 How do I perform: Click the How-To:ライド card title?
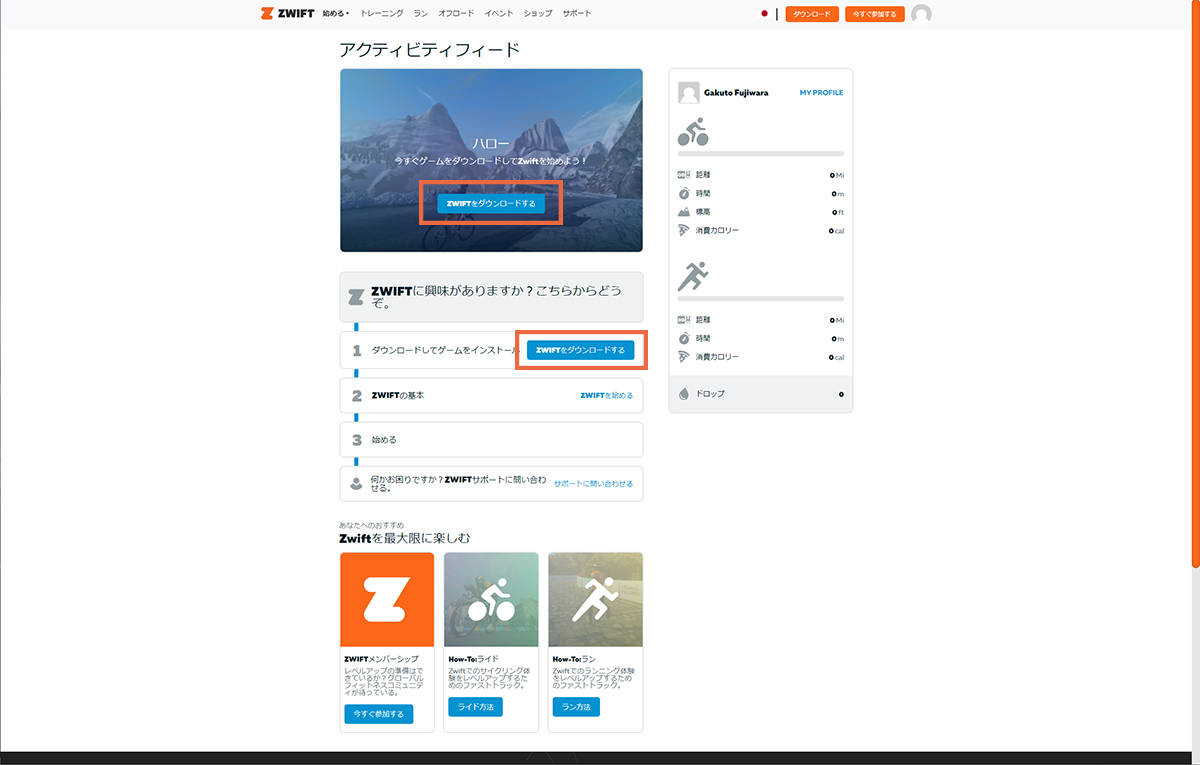click(473, 659)
